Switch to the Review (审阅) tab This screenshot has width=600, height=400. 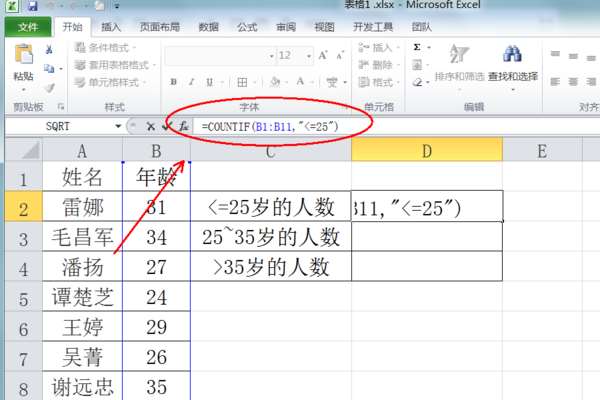[286, 27]
